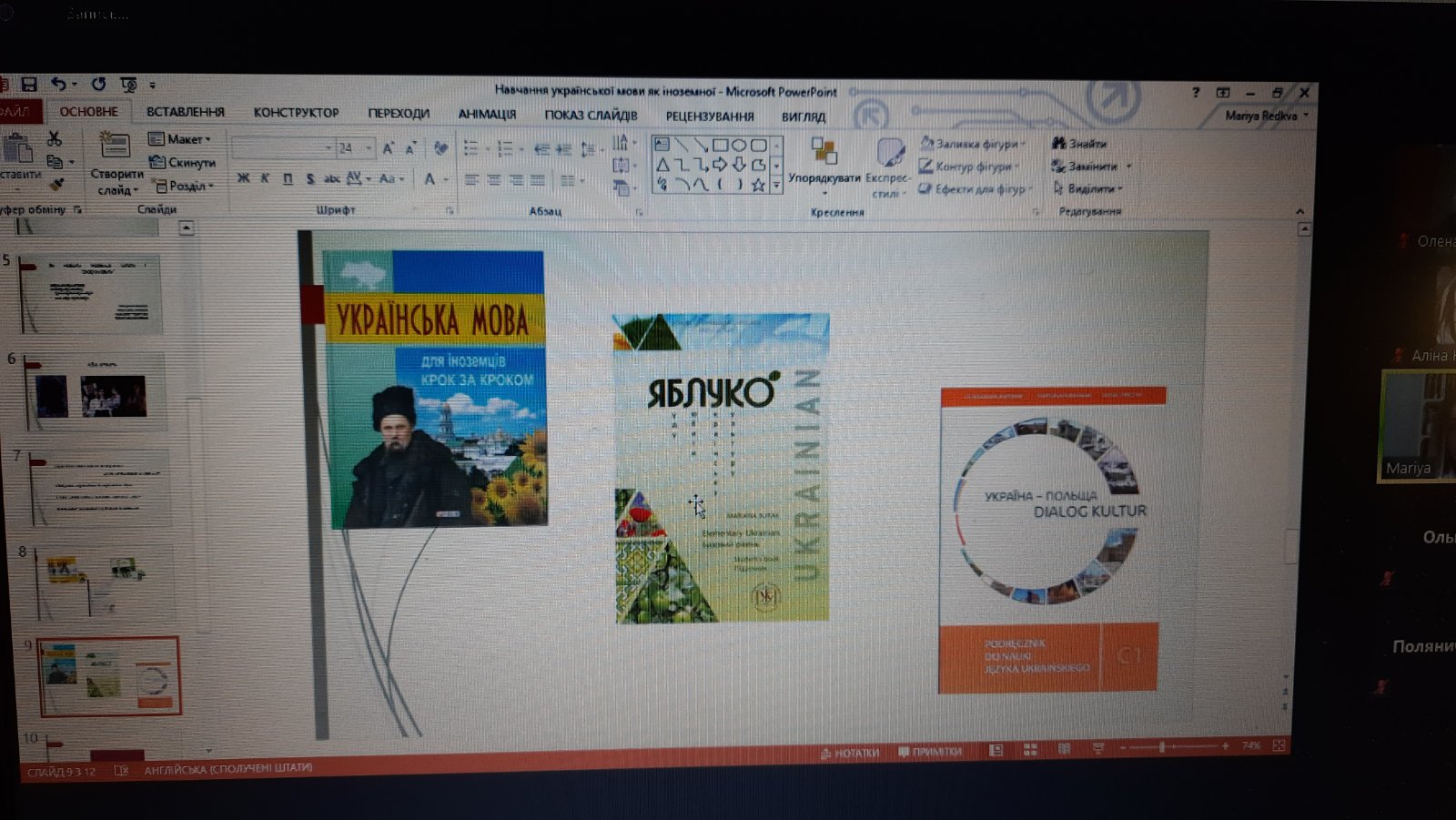Screen dimensions: 1456x820
Task: Switch to ПЕРЕХОДИ ribbon tab
Action: pyautogui.click(x=399, y=114)
